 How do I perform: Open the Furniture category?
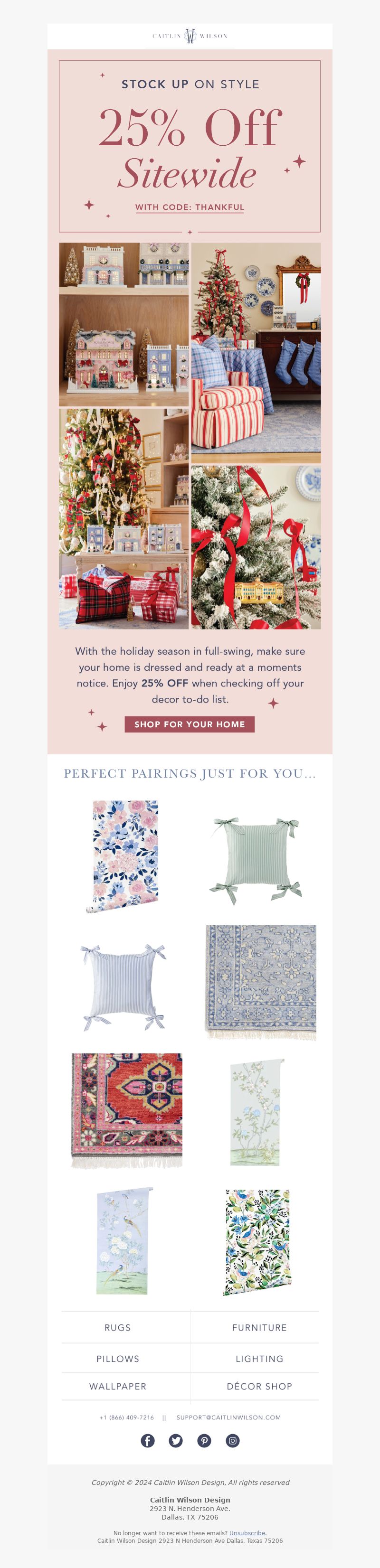click(259, 1327)
